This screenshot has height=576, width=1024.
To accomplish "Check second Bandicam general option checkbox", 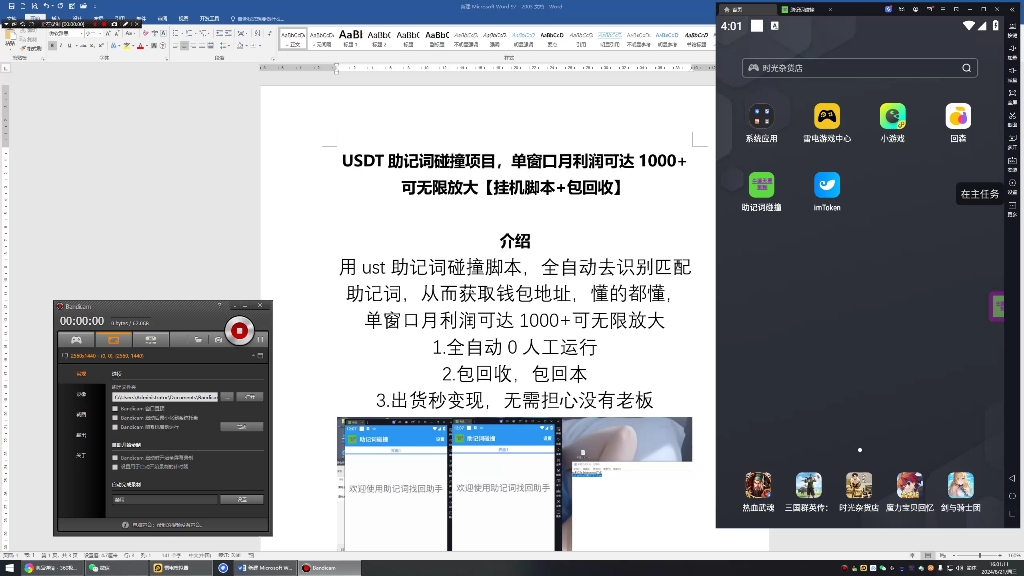I will click(x=115, y=418).
